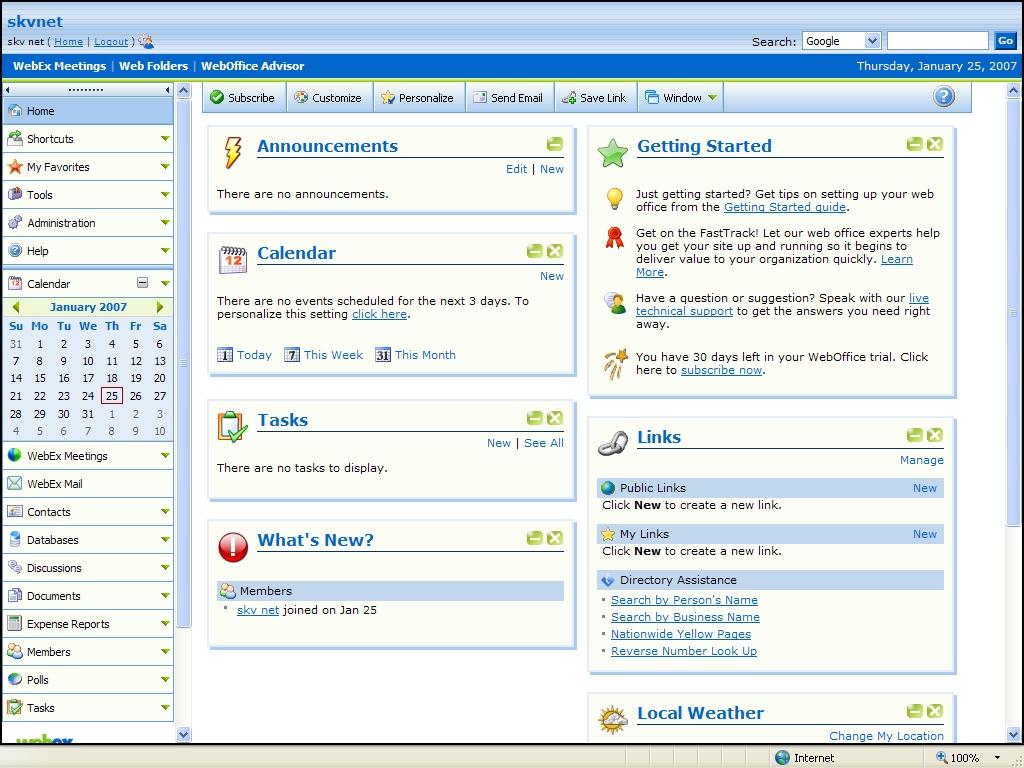Expand the Shortcuts sidebar menu
1024x768 pixels.
point(165,138)
